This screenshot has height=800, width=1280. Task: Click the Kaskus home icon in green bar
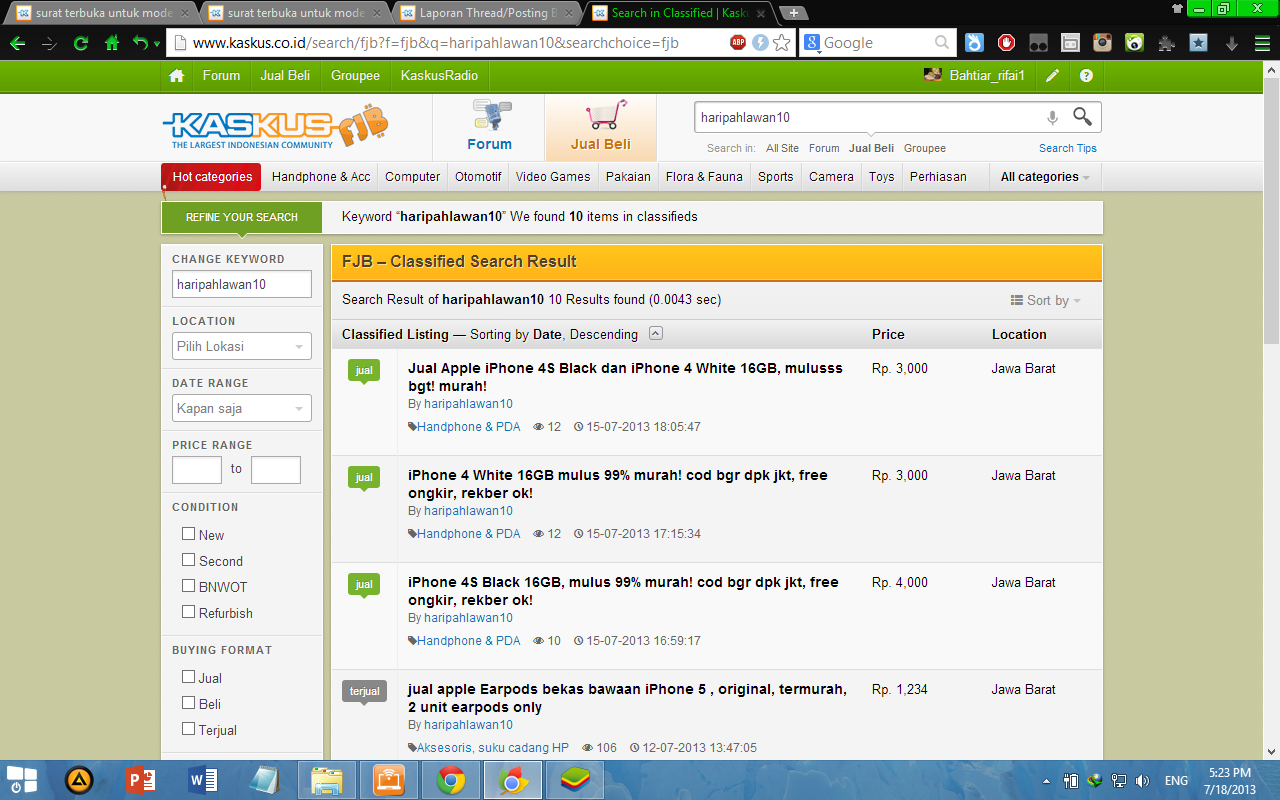pos(177,76)
